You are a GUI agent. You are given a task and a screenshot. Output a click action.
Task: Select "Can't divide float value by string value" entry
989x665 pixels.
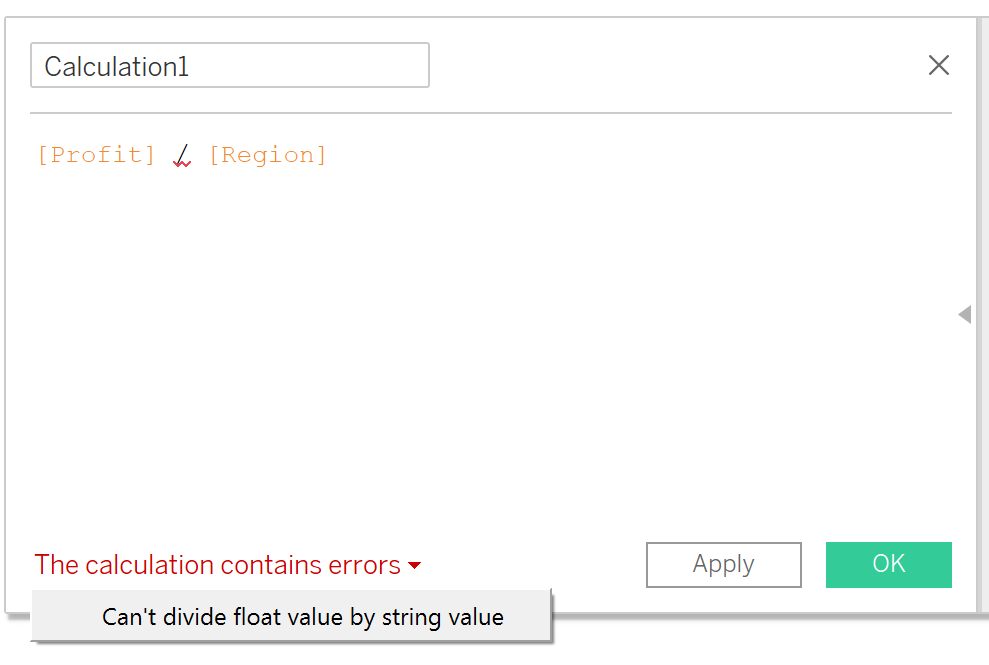pyautogui.click(x=302, y=617)
